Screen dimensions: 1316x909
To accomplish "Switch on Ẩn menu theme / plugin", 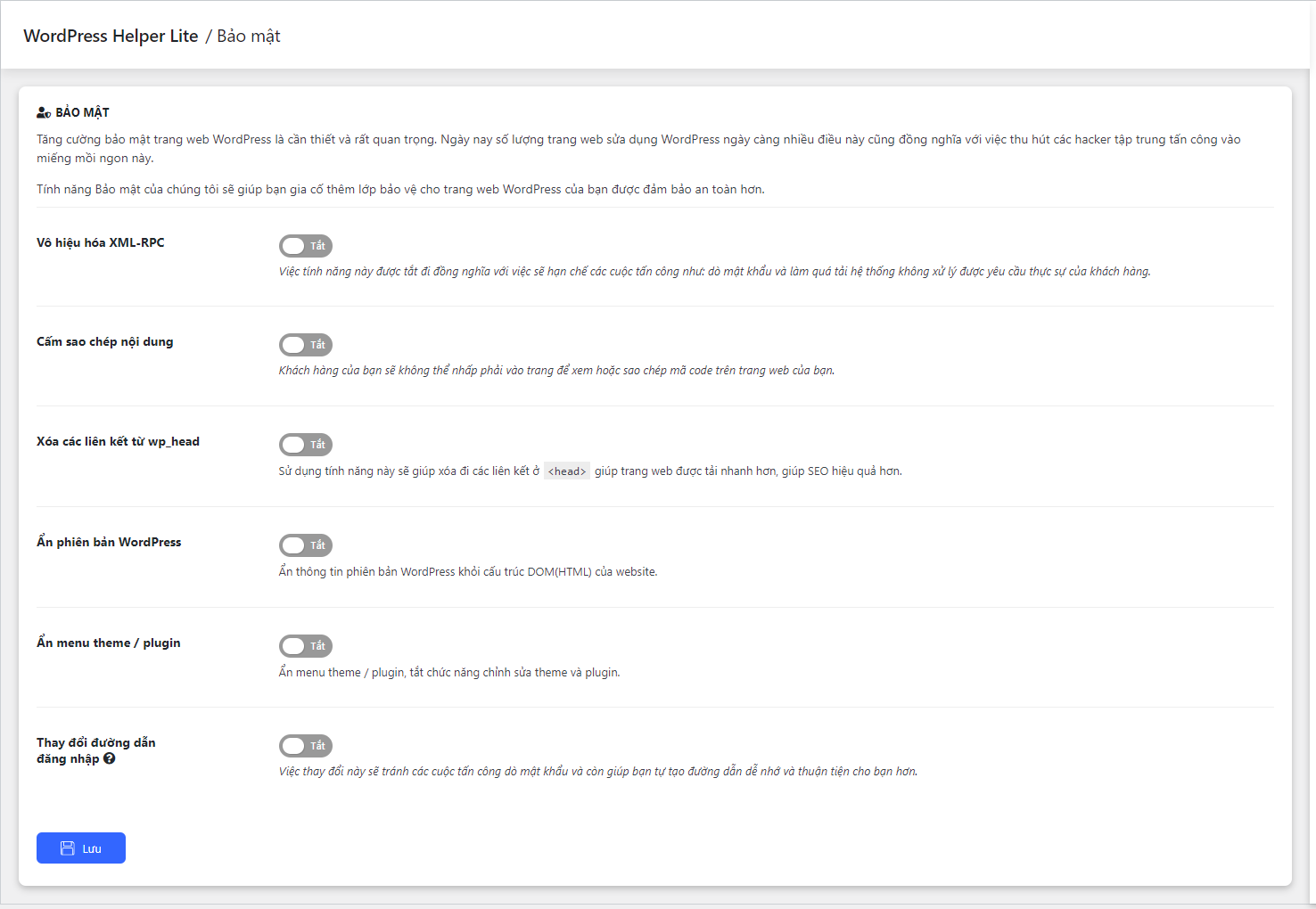I will [x=305, y=646].
